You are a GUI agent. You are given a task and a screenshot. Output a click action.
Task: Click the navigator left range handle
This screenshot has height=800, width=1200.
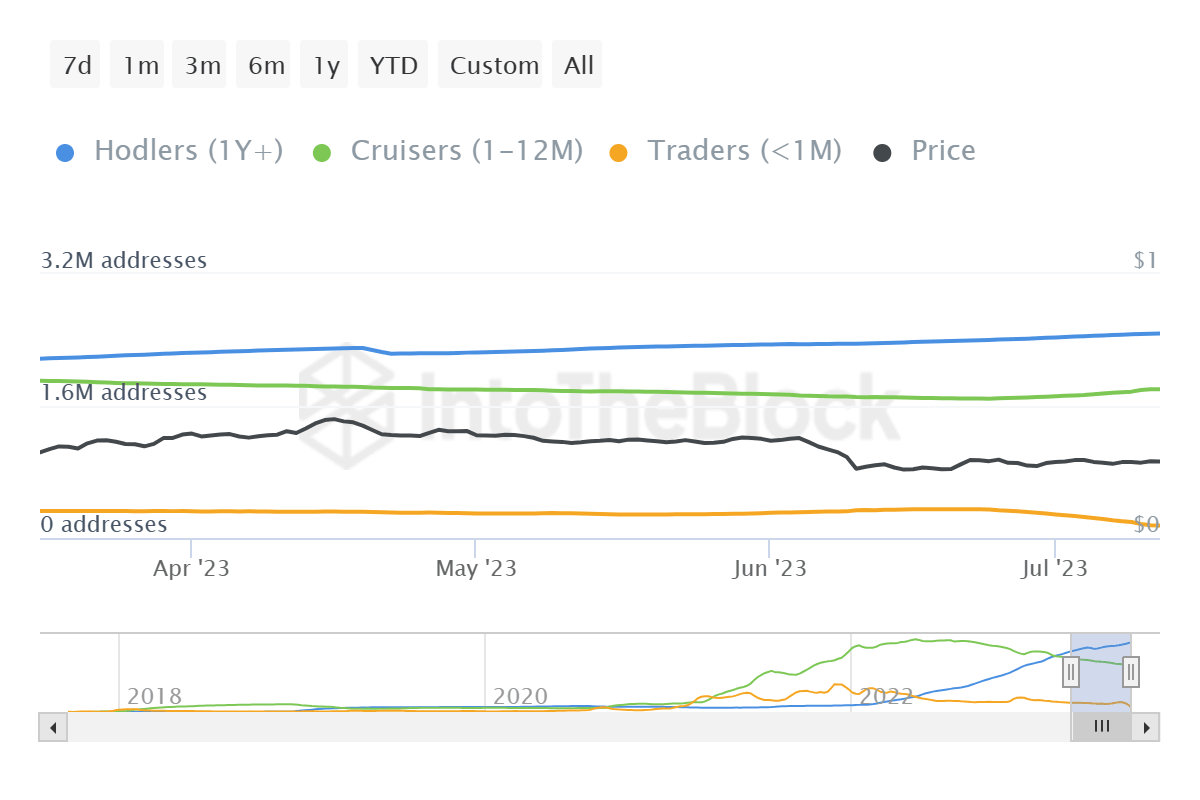pos(1071,671)
